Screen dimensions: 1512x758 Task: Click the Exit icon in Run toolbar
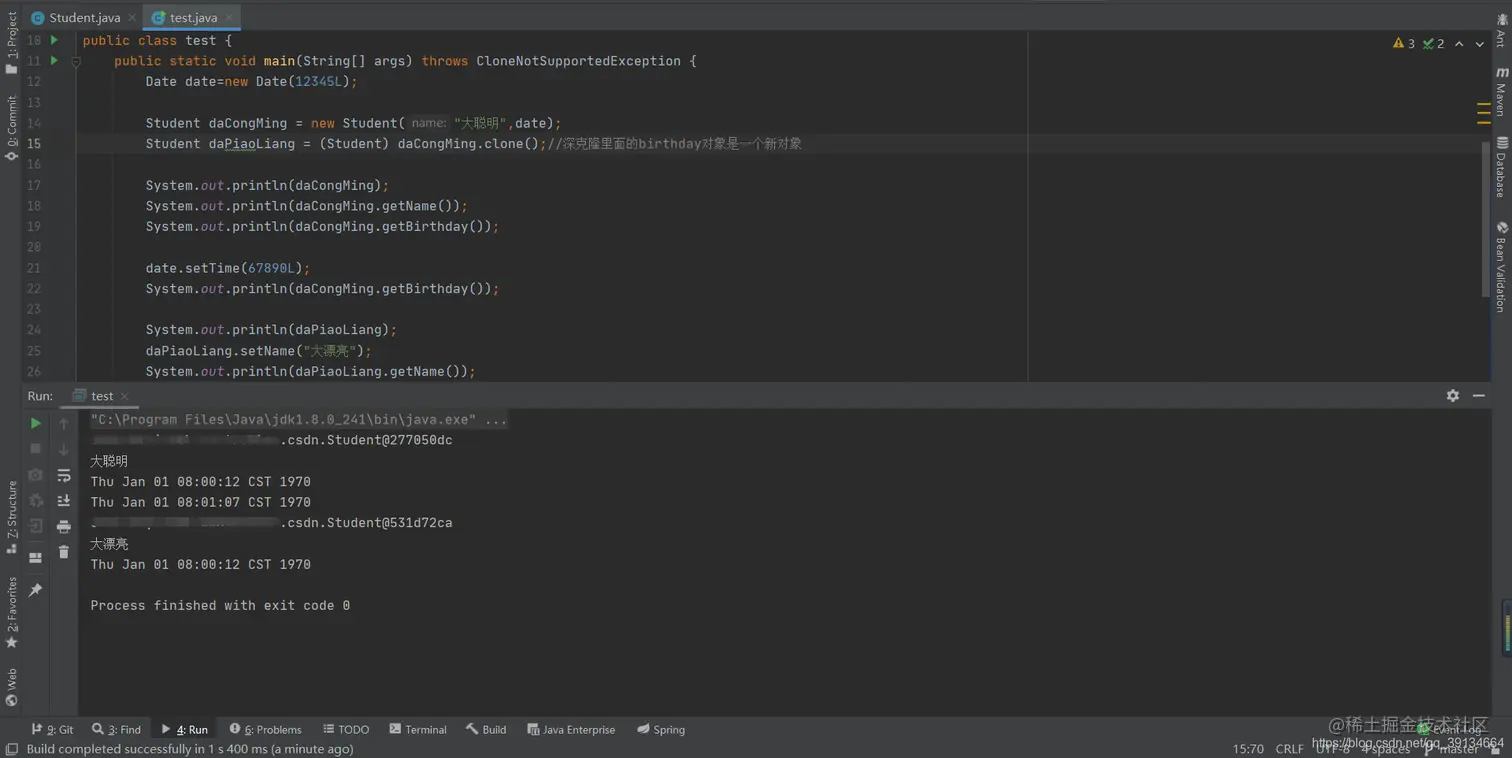(x=36, y=526)
